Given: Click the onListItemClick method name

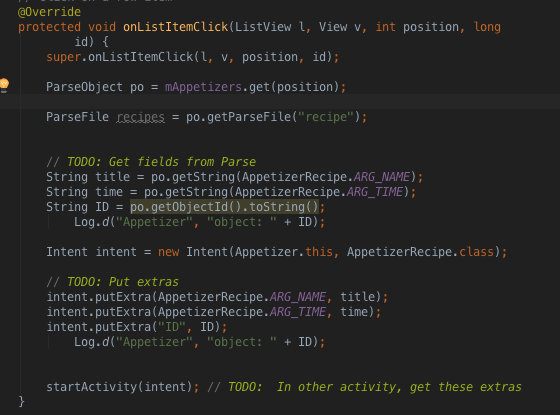Looking at the screenshot, I should click(176, 27).
